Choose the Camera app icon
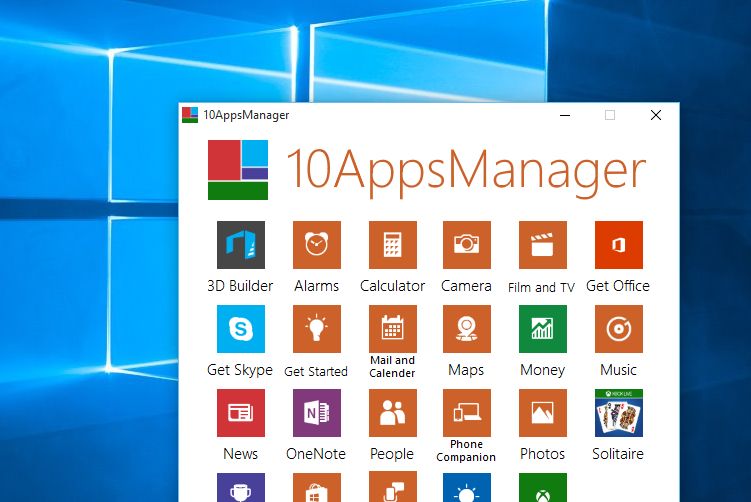Viewport: 751px width, 502px height. (x=467, y=245)
